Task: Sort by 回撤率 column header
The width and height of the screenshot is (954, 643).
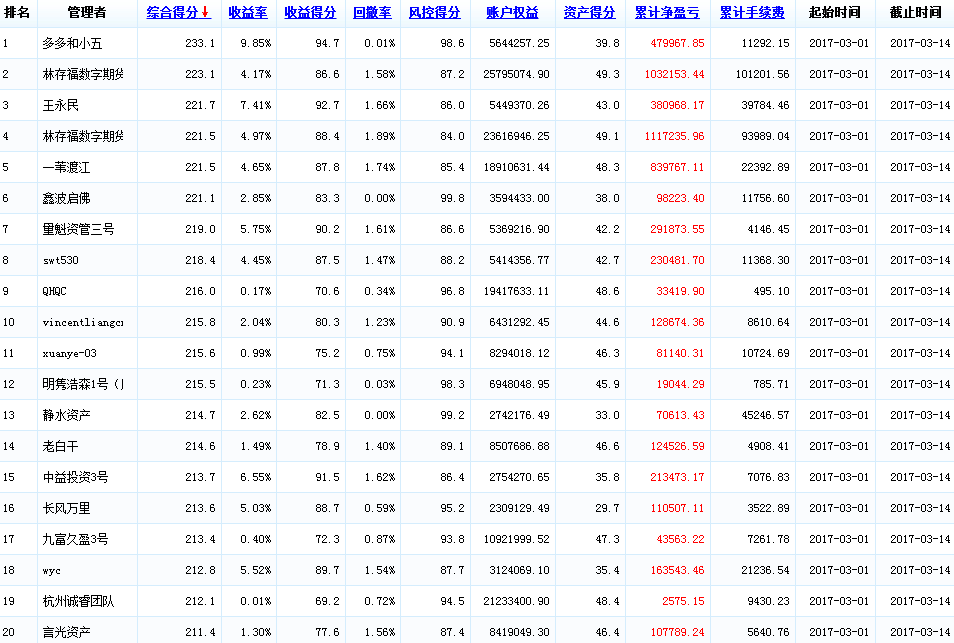Action: (x=372, y=12)
